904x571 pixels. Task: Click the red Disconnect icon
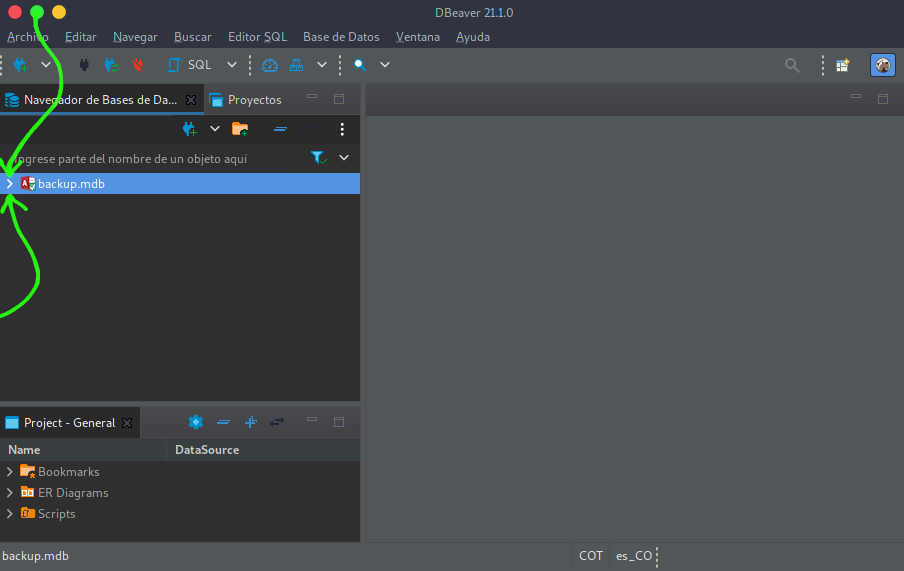(x=138, y=65)
